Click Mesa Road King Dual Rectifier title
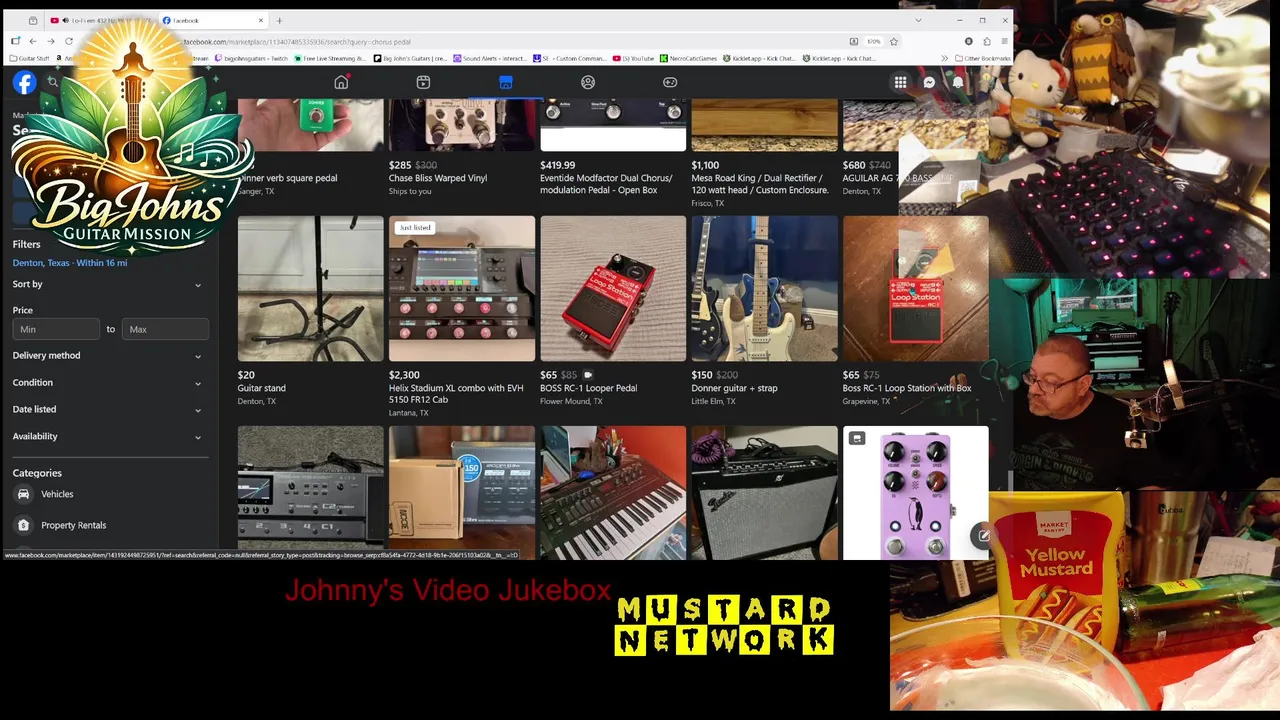Screen dimensions: 1280x720 tap(760, 184)
